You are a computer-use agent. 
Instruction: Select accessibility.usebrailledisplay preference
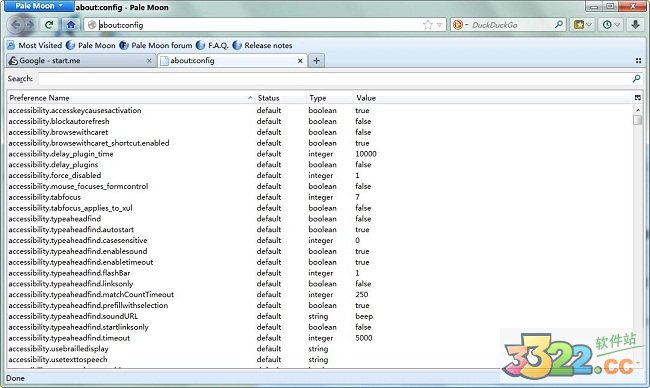(320, 349)
